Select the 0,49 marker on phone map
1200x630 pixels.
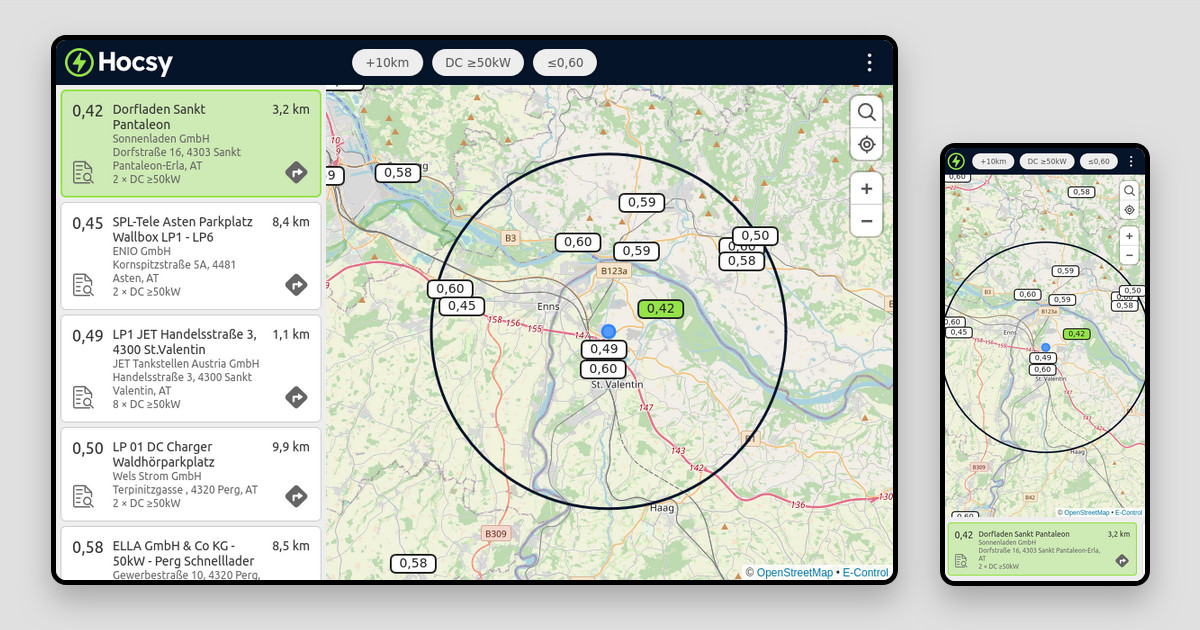1043,357
